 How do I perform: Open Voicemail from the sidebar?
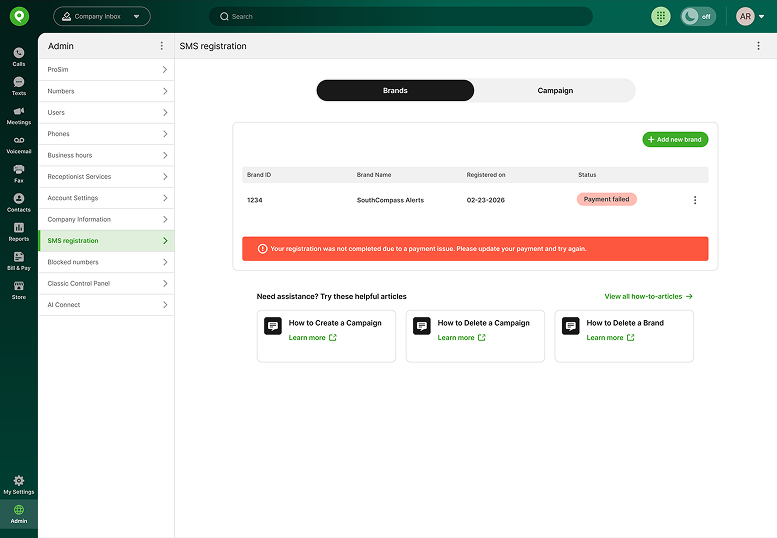click(x=18, y=143)
